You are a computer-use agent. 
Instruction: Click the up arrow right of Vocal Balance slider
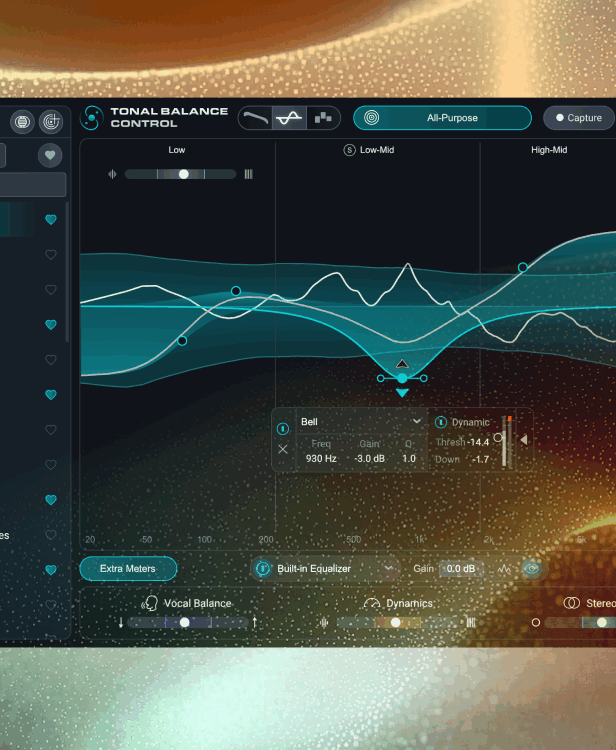254,622
